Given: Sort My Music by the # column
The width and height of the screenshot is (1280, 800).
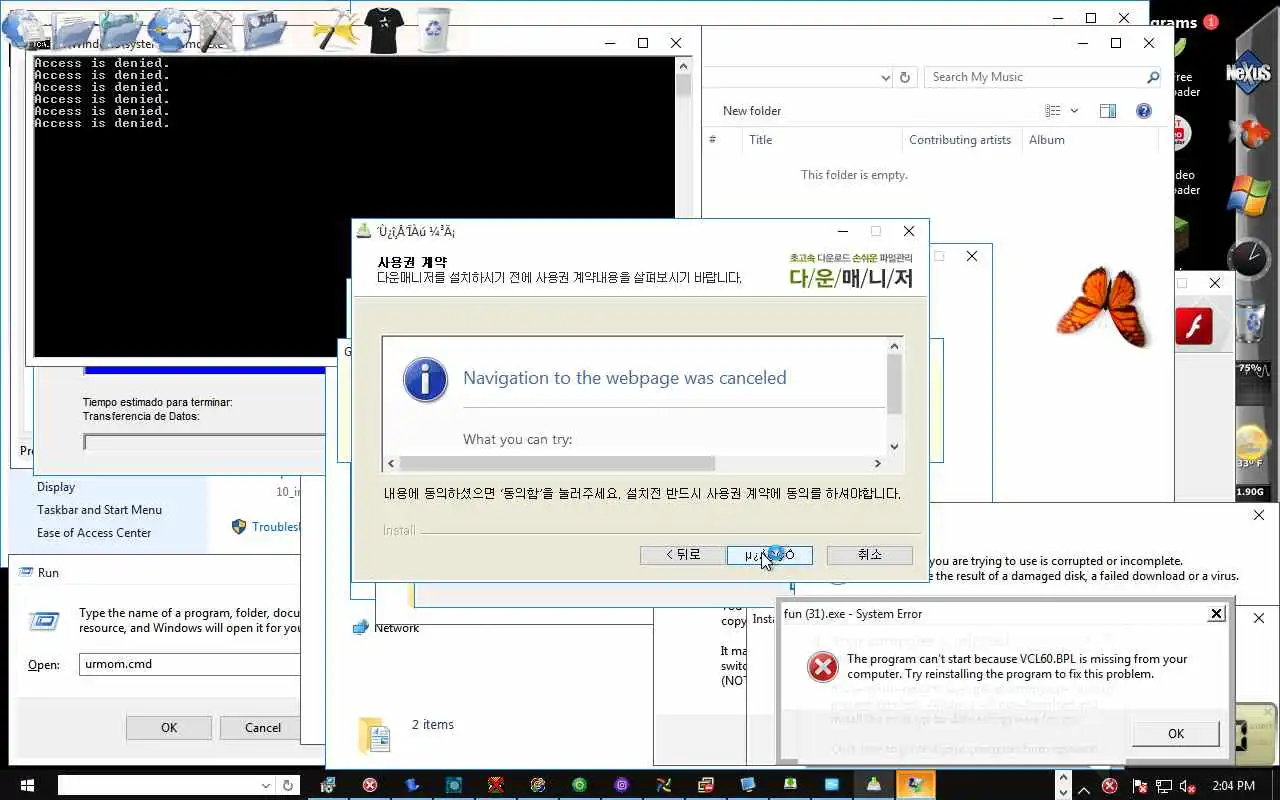Looking at the screenshot, I should 712,140.
